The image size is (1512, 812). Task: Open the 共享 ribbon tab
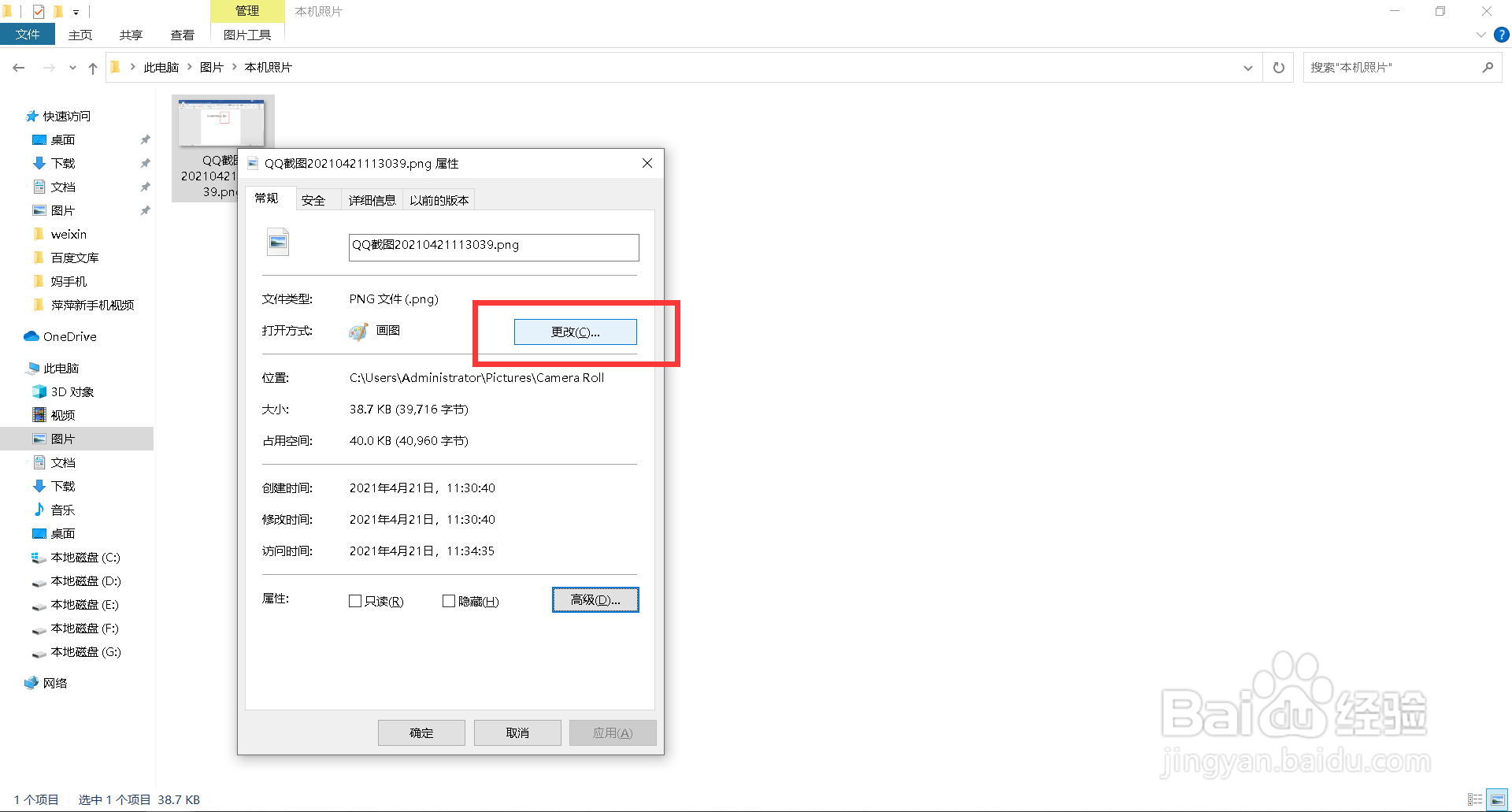tap(131, 35)
